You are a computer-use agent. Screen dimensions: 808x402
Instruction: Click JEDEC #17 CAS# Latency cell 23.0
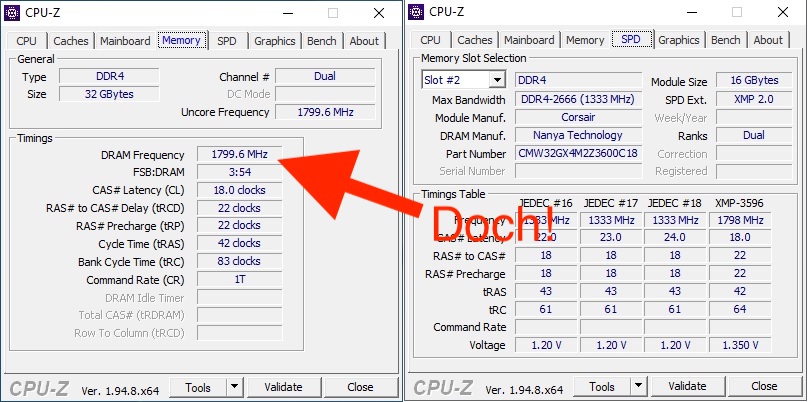[x=611, y=237]
